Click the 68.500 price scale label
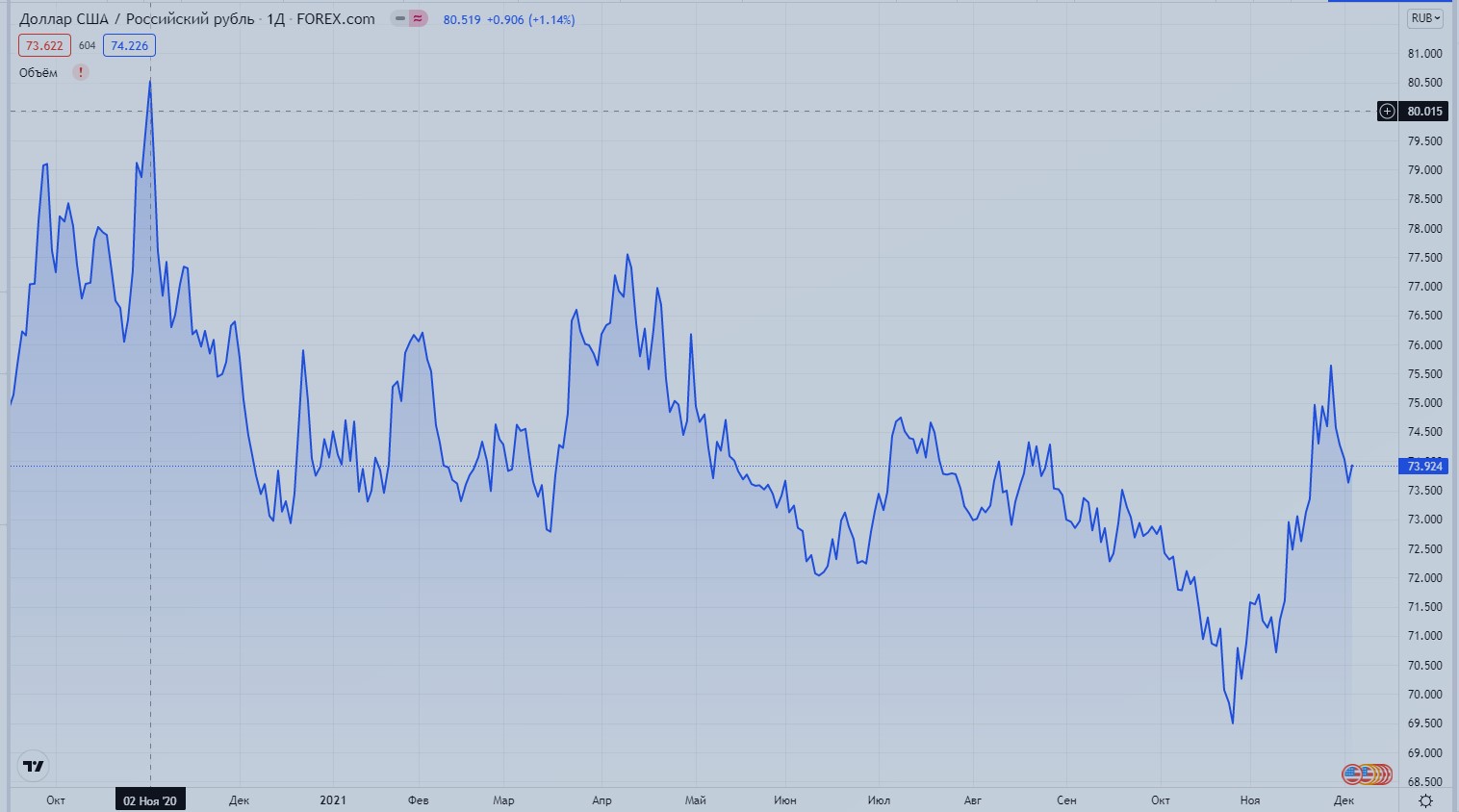Image resolution: width=1459 pixels, height=812 pixels. tap(1424, 782)
